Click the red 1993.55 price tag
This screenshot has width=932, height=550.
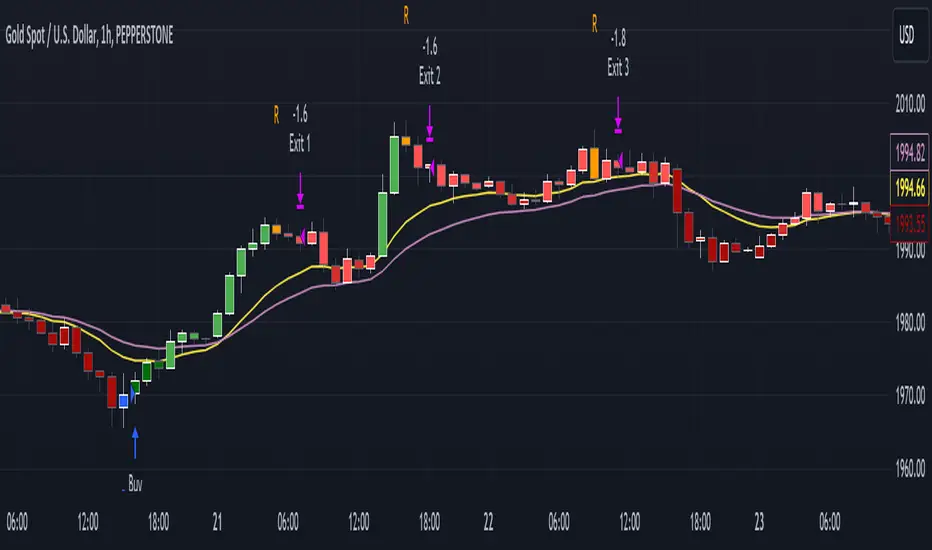coord(910,224)
